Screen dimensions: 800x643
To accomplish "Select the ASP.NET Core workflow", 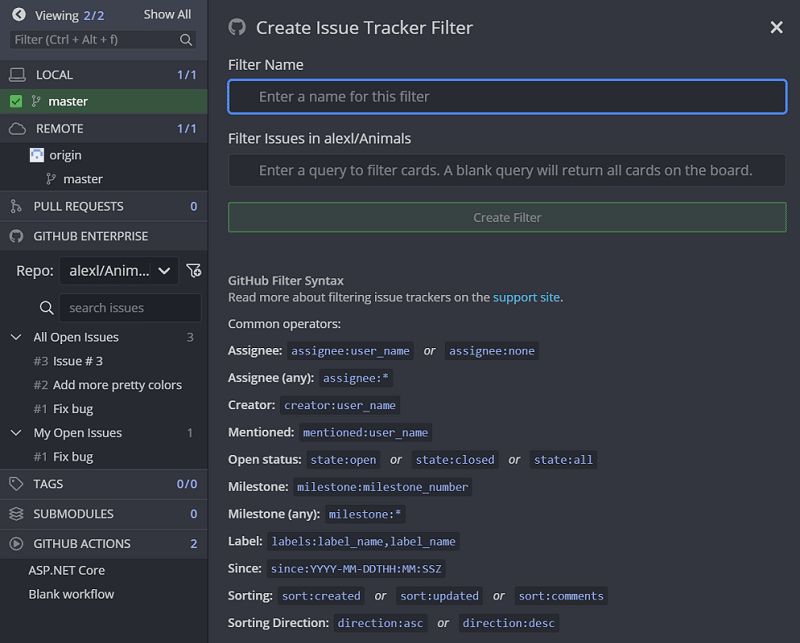I will point(67,570).
